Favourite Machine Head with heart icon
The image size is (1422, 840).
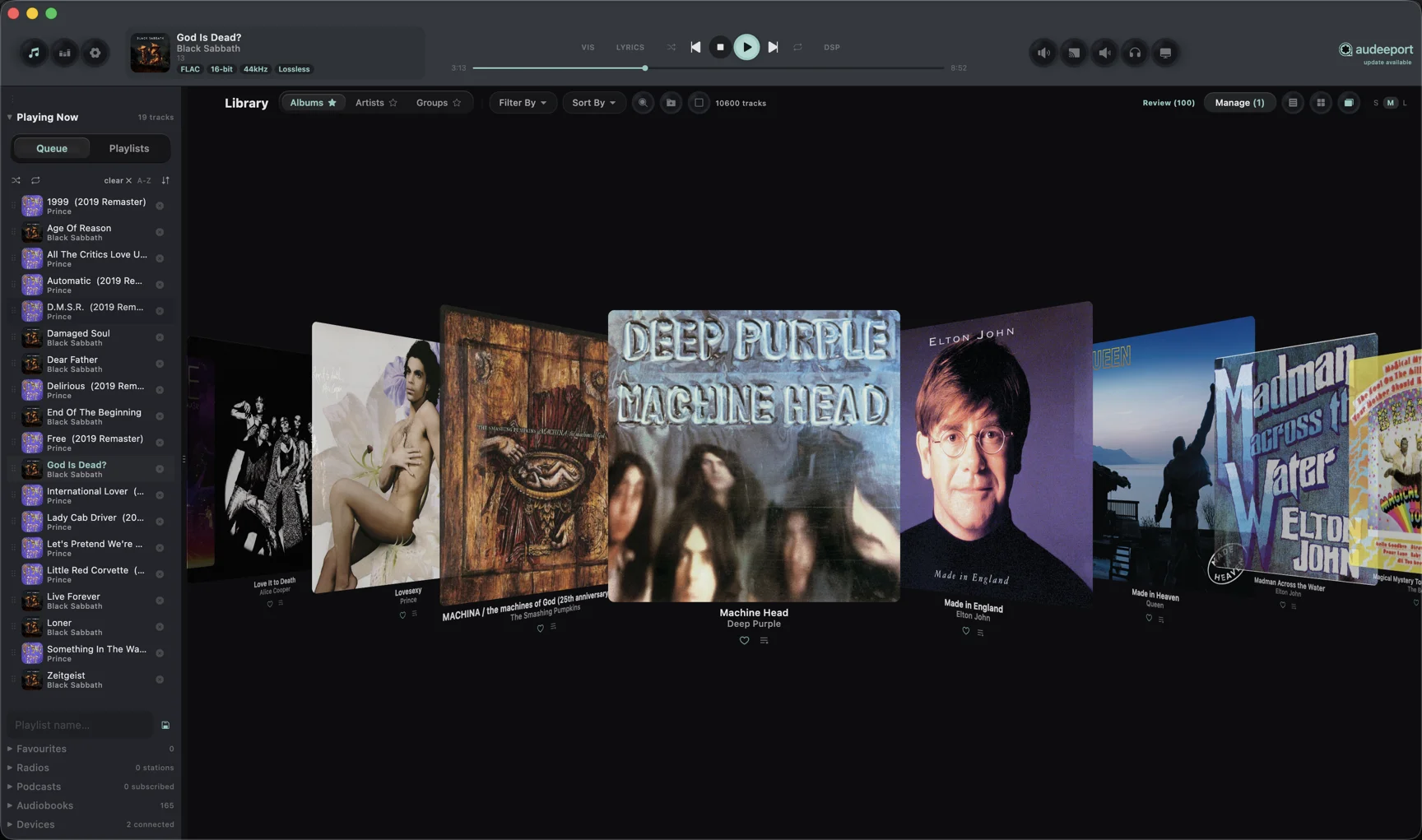744,640
